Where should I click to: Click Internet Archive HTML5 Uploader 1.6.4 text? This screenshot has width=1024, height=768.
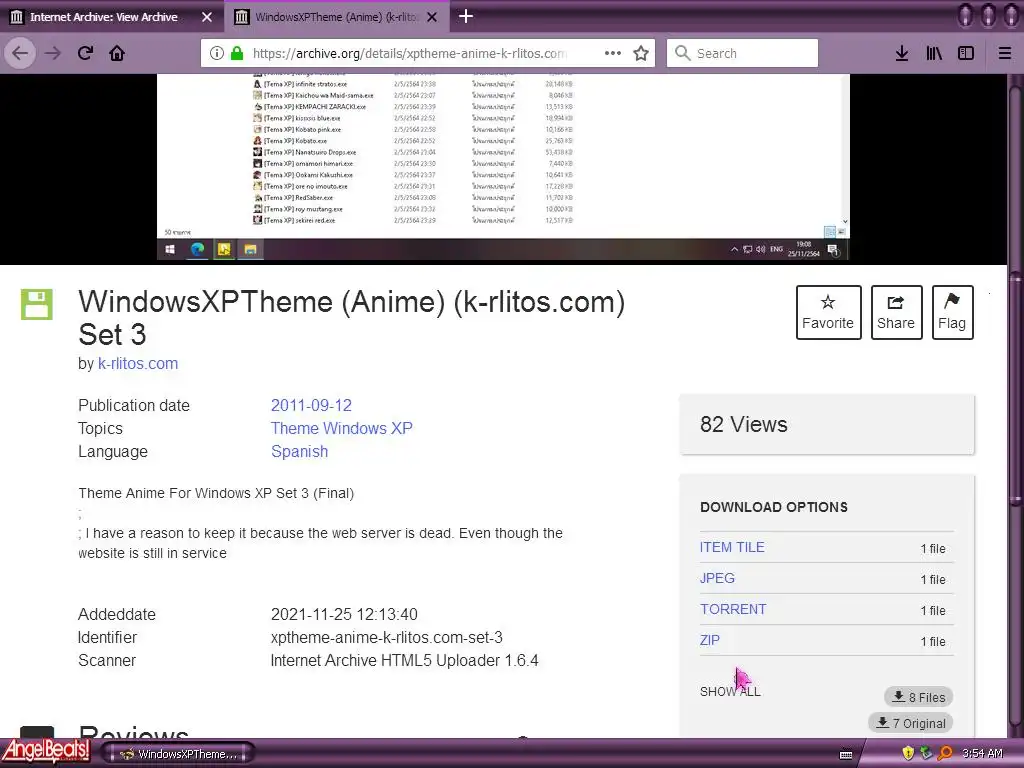[404, 660]
